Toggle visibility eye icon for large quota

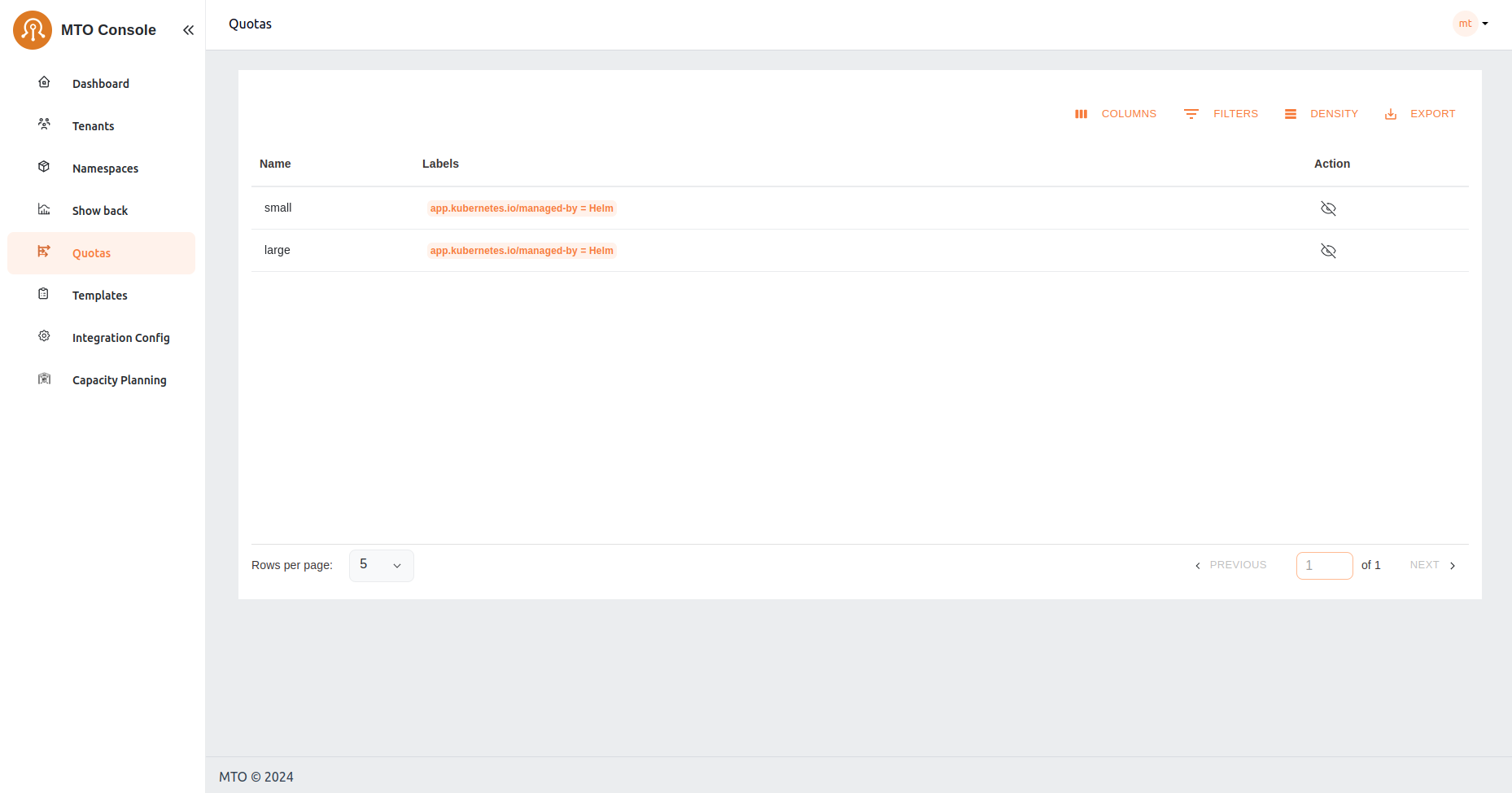(1328, 251)
